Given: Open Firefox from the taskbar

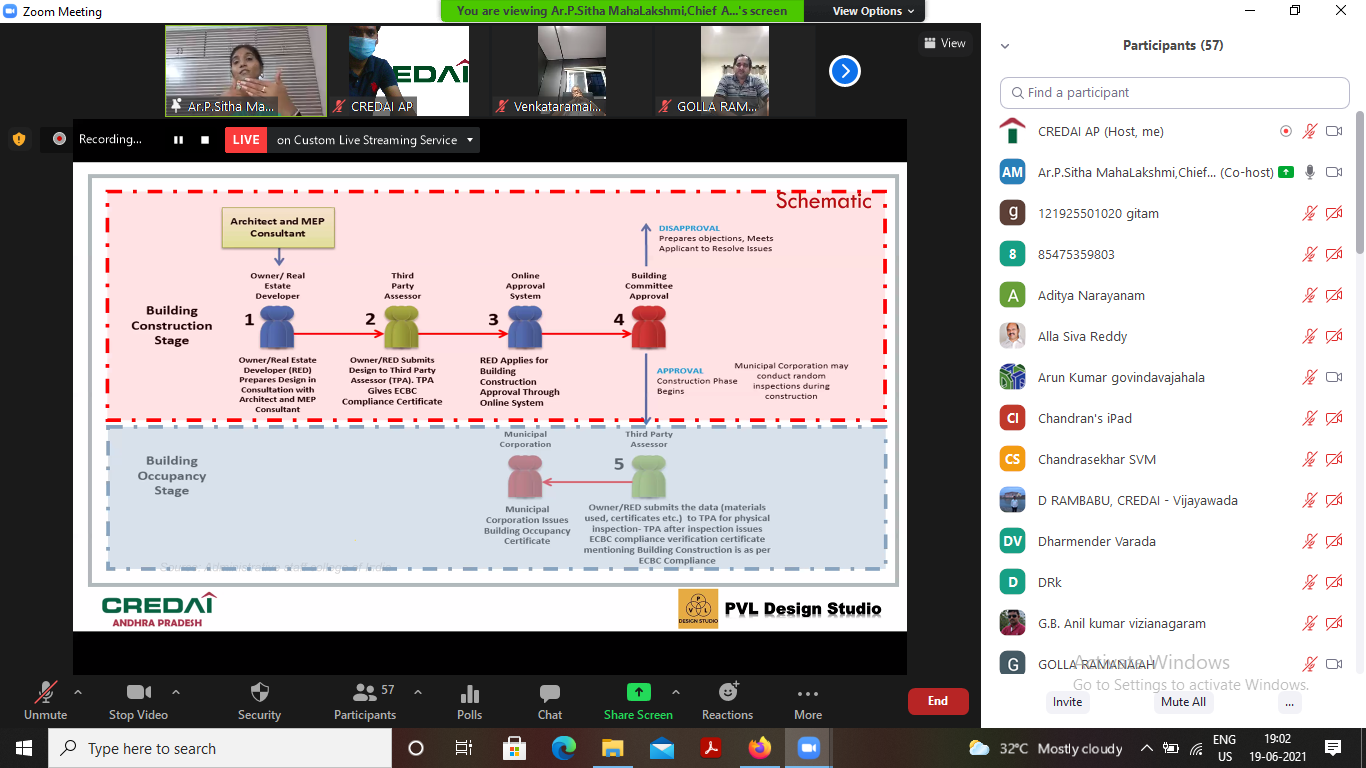Looking at the screenshot, I should click(759, 748).
